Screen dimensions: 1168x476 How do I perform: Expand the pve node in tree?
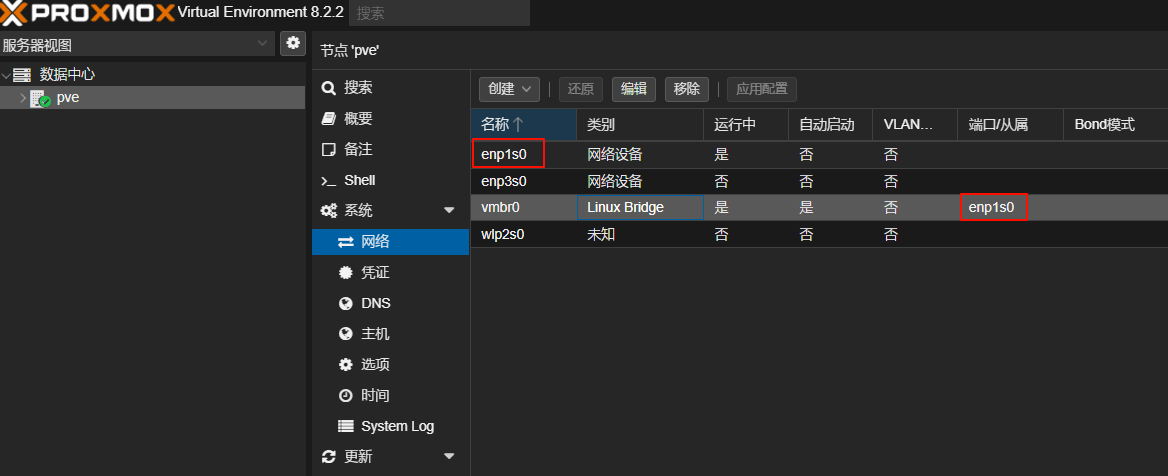23,98
